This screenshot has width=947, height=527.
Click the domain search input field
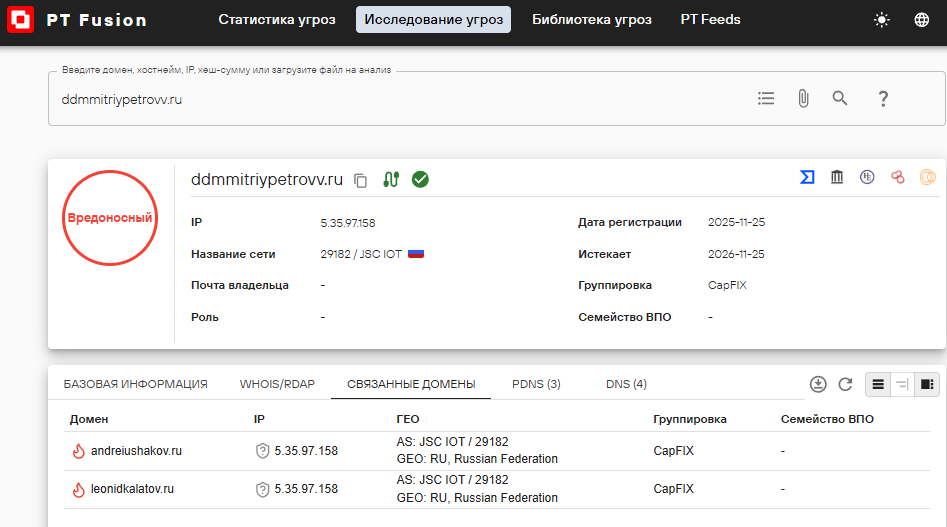point(400,100)
